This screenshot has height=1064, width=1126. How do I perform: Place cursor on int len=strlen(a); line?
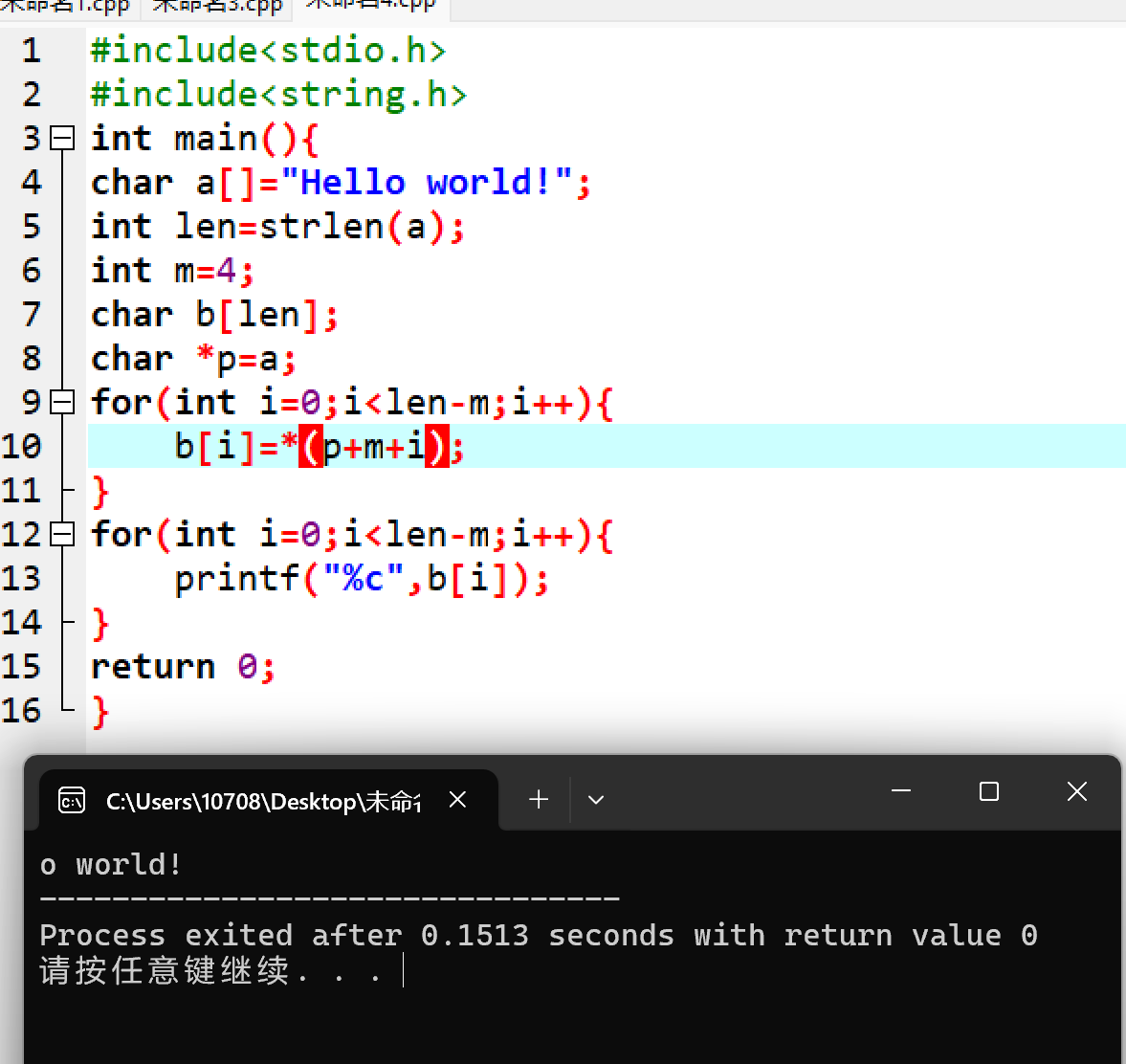[x=277, y=227]
